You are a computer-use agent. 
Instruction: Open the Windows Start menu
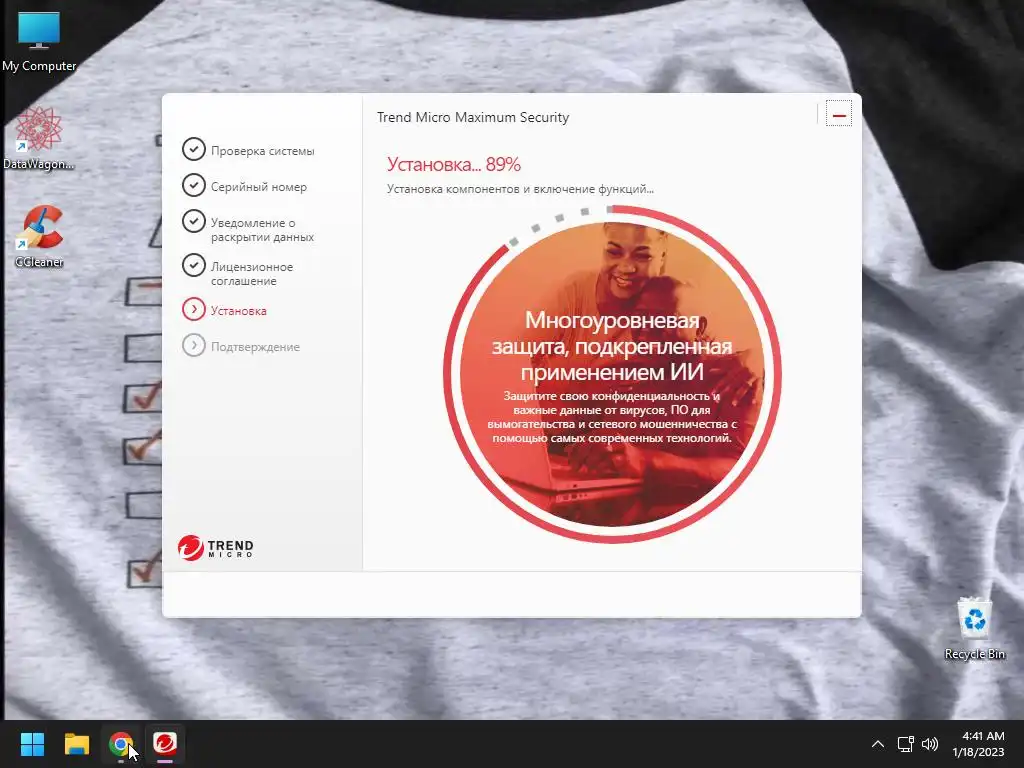tap(32, 744)
